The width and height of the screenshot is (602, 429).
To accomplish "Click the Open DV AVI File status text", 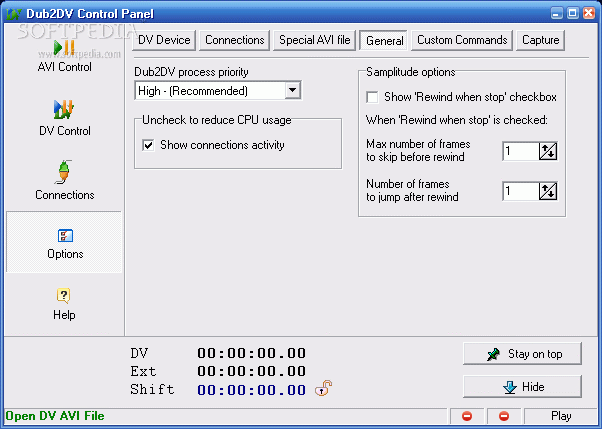I will [55, 416].
